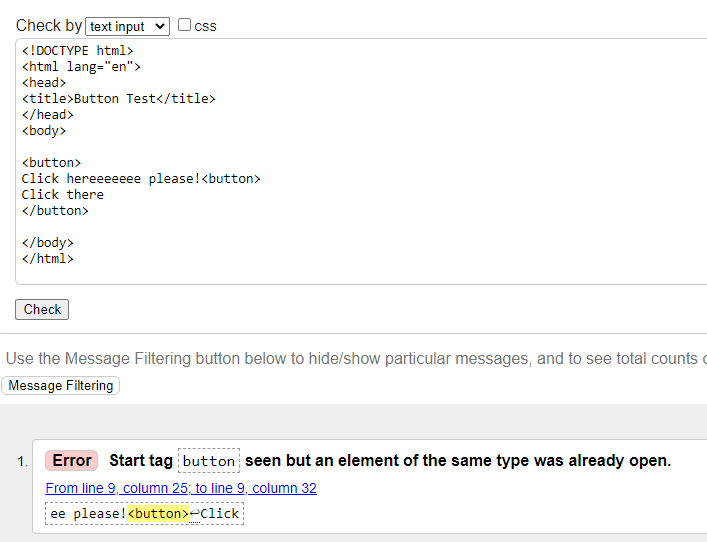This screenshot has height=542, width=707.
Task: Click the empty area below </html> in textarea
Action: coord(361,274)
